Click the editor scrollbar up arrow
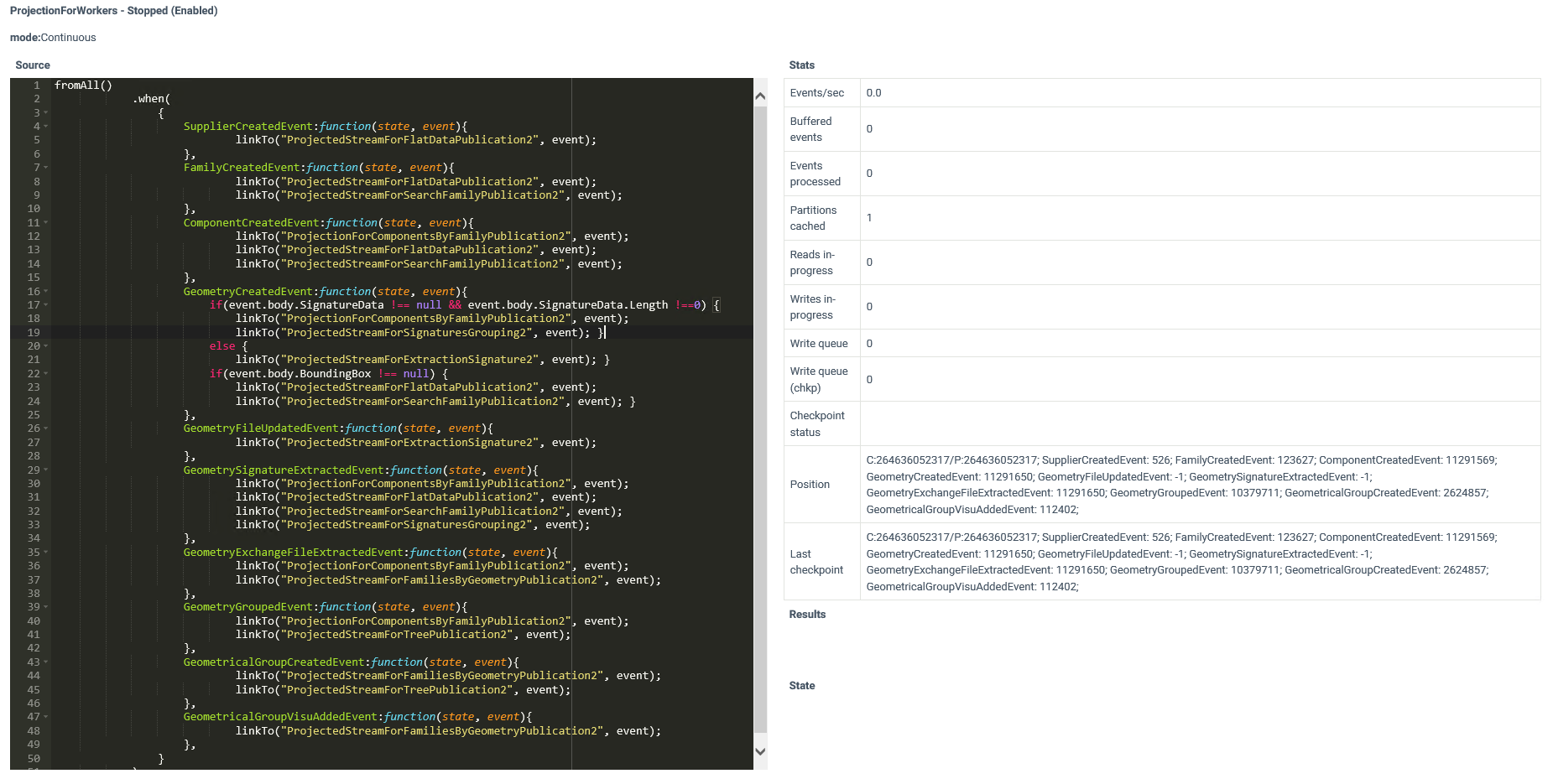 coord(760,96)
